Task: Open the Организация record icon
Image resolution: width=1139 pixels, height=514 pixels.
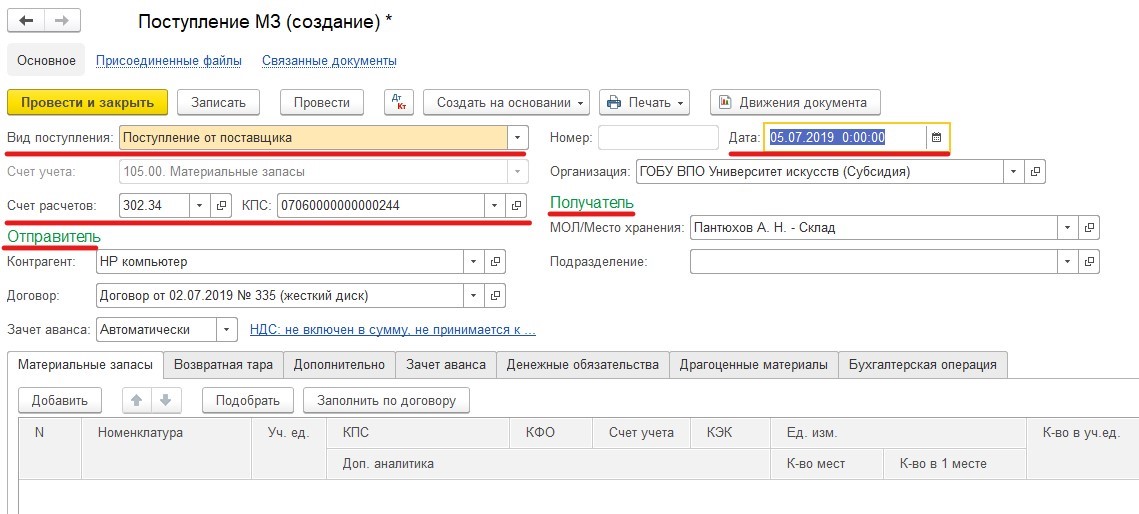Action: [x=1036, y=171]
